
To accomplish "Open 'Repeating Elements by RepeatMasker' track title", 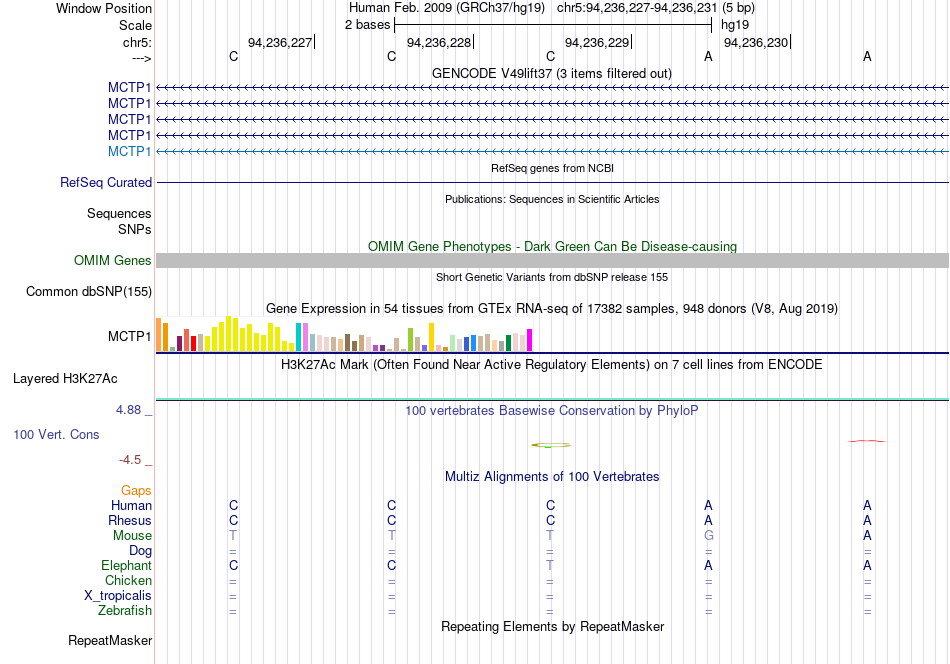I will (552, 626).
